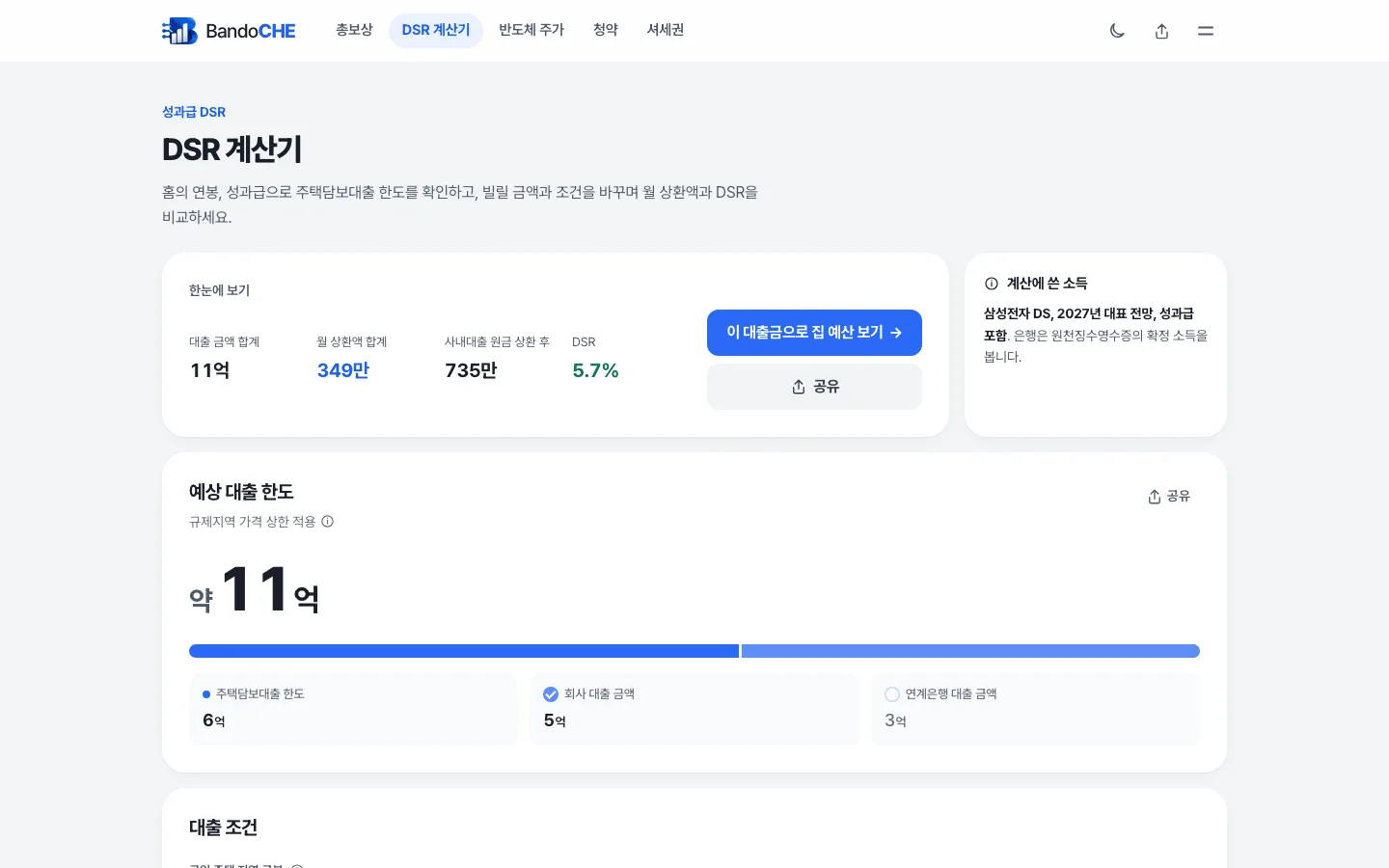This screenshot has width=1389, height=868.
Task: Click the dark blue segment of the loan bar
Action: 464,651
